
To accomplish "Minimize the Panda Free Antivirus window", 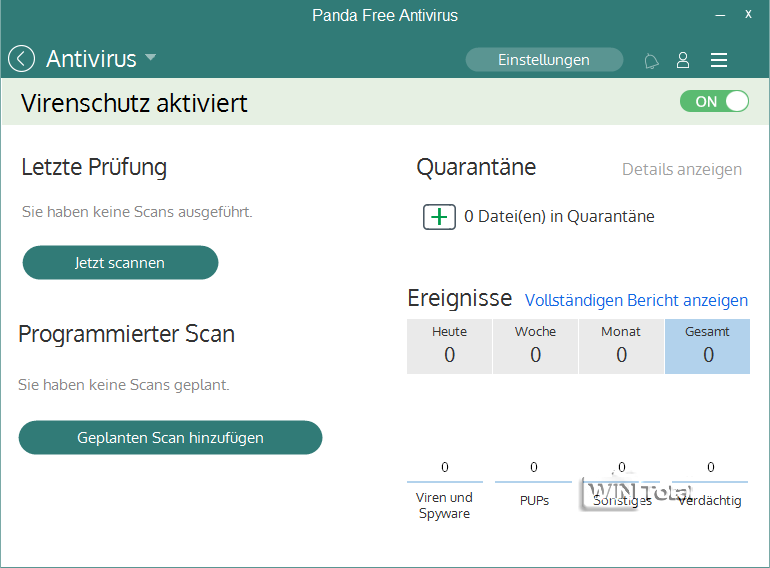I will [x=718, y=15].
